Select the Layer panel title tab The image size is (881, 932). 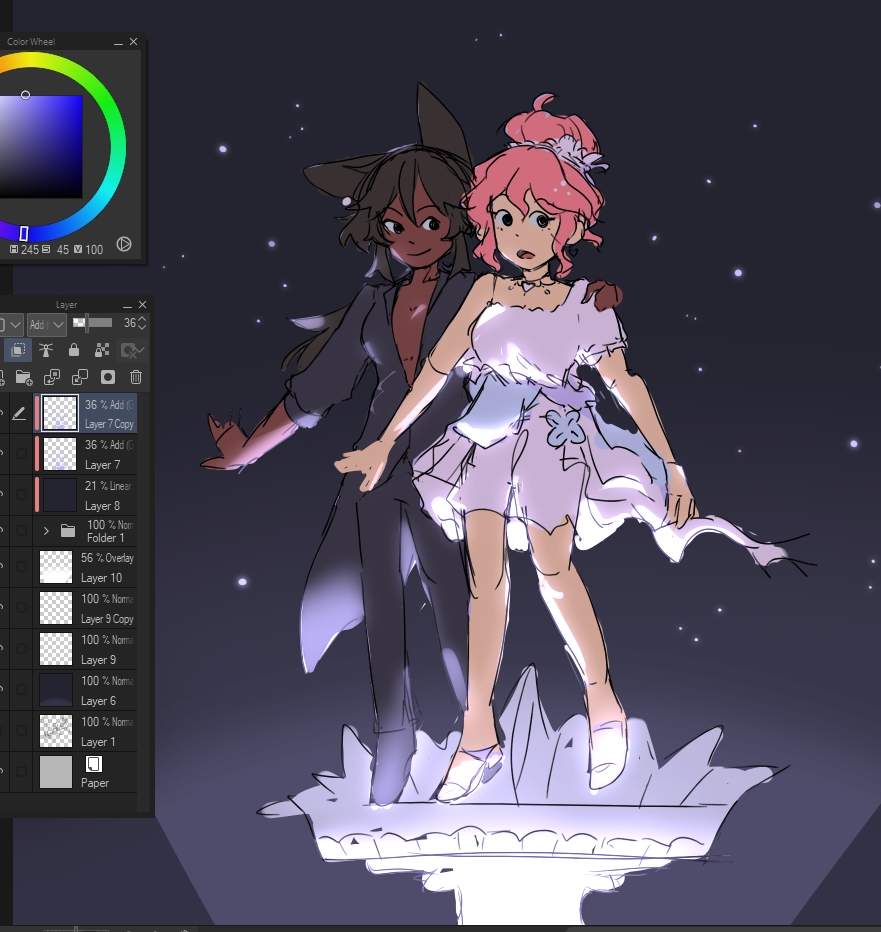(x=66, y=304)
